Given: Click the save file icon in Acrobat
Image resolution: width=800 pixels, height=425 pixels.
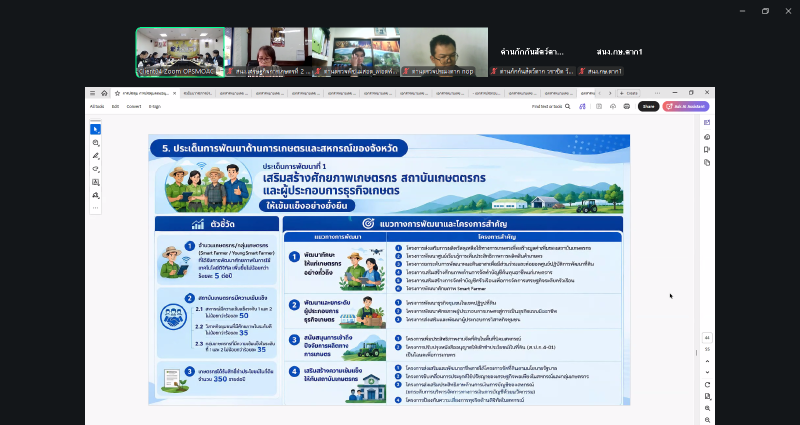Looking at the screenshot, I should point(599,107).
